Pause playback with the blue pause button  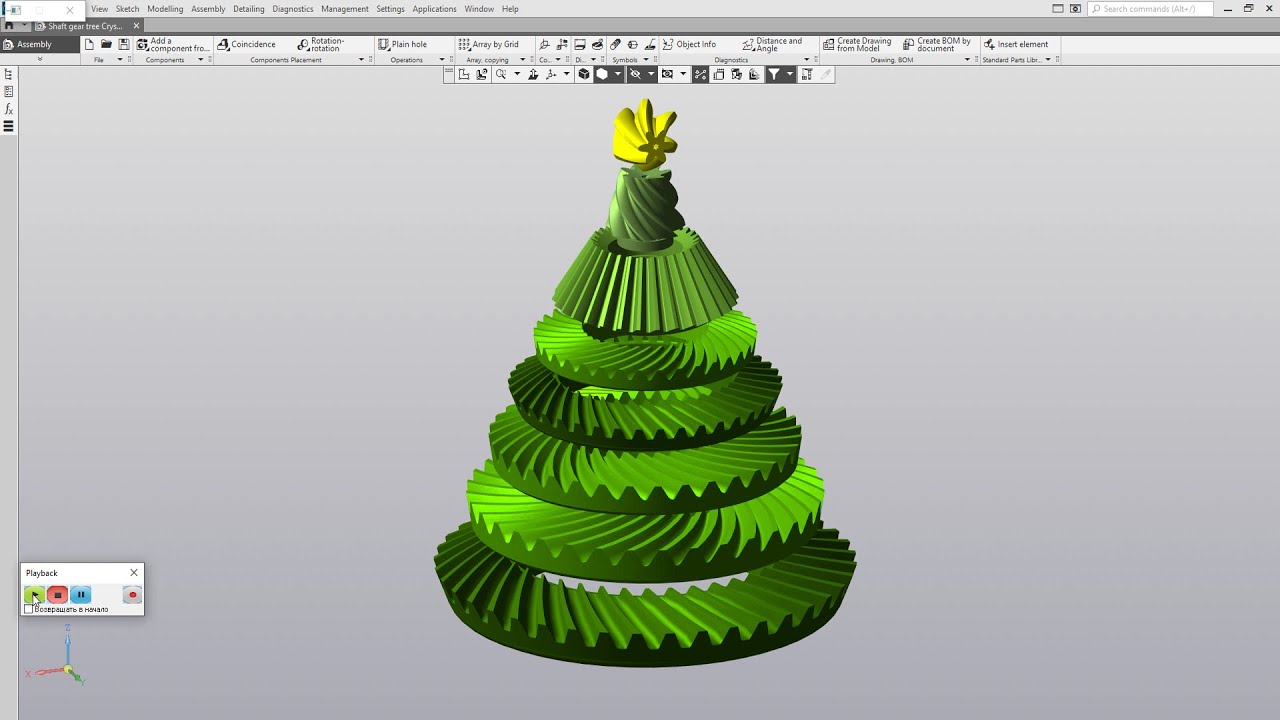[81, 595]
